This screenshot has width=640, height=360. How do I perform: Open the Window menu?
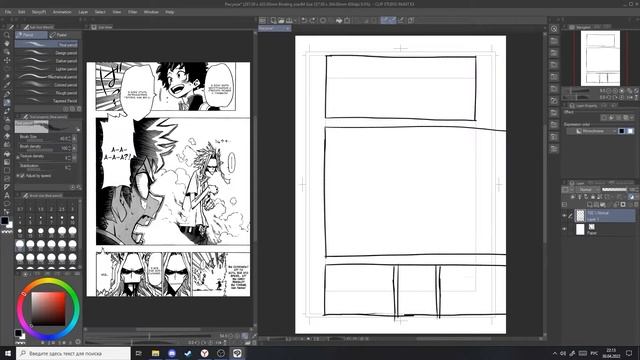point(151,12)
